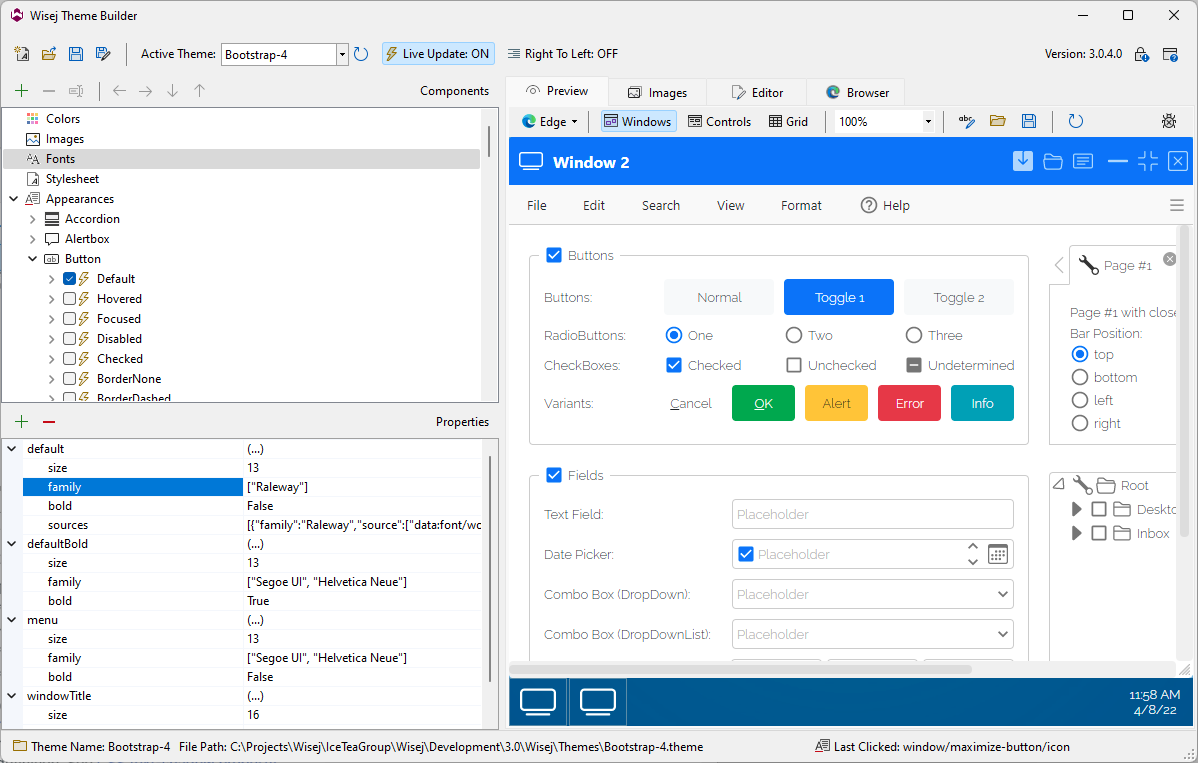Screen dimensions: 1198x763
Task: Collapse the defaultBold property group
Action: [11, 544]
